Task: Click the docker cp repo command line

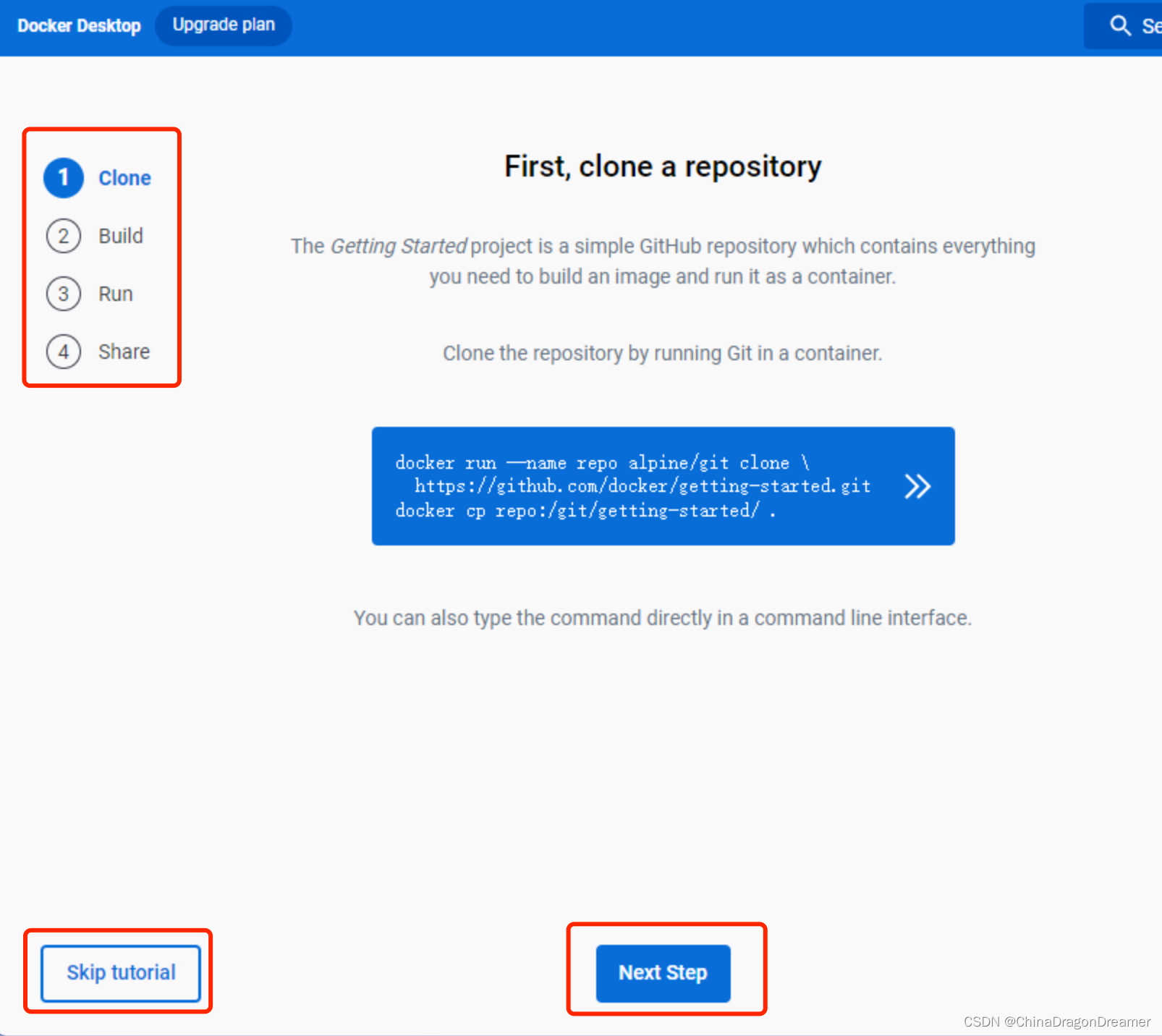Action: pyautogui.click(x=585, y=511)
